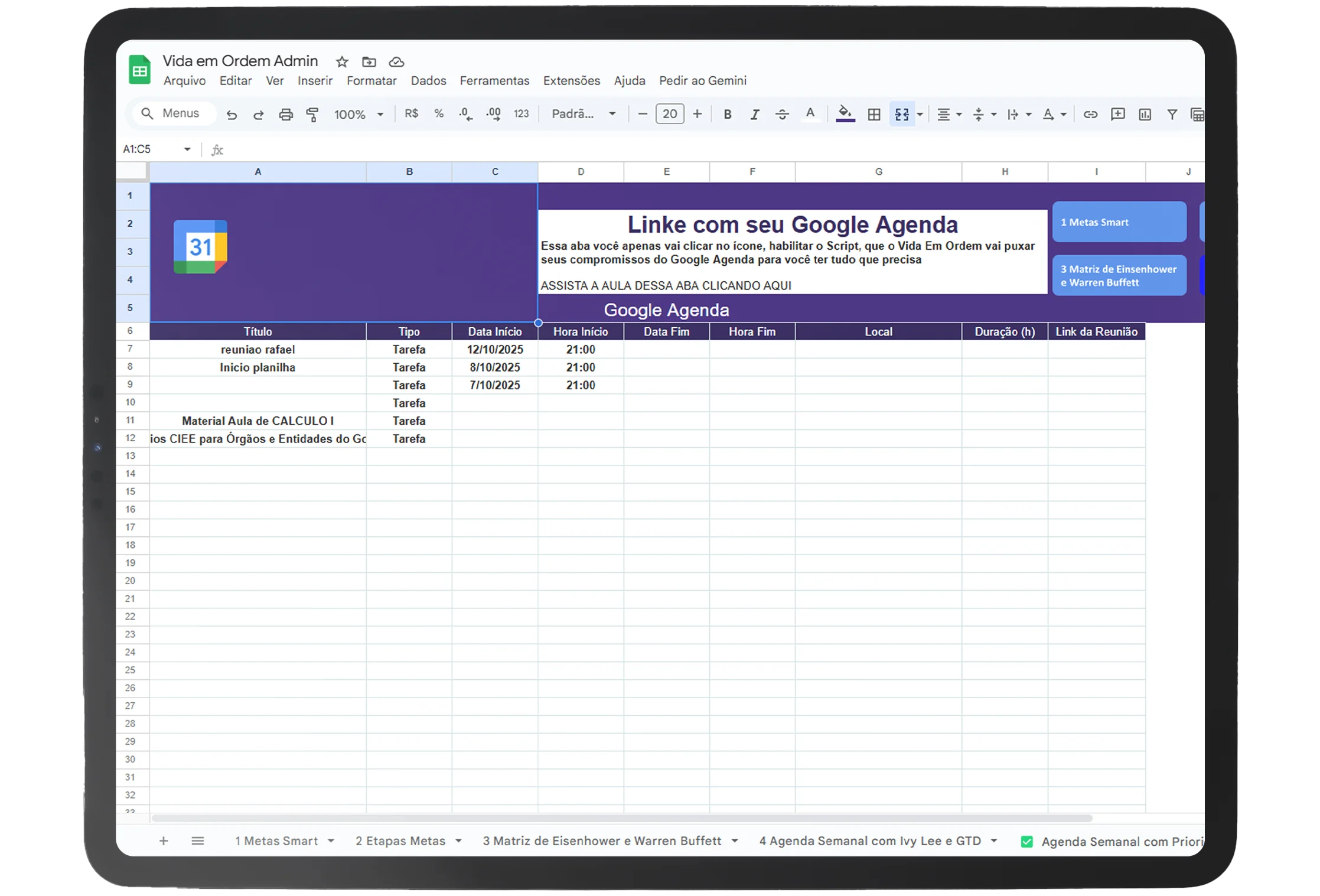Click the undo arrow icon
The image size is (1320, 896).
pos(232,115)
